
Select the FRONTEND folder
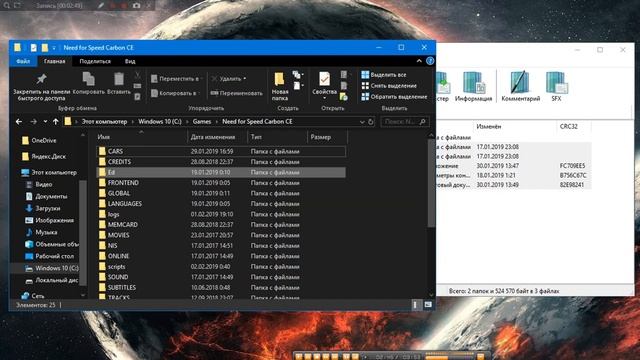click(x=221, y=183)
